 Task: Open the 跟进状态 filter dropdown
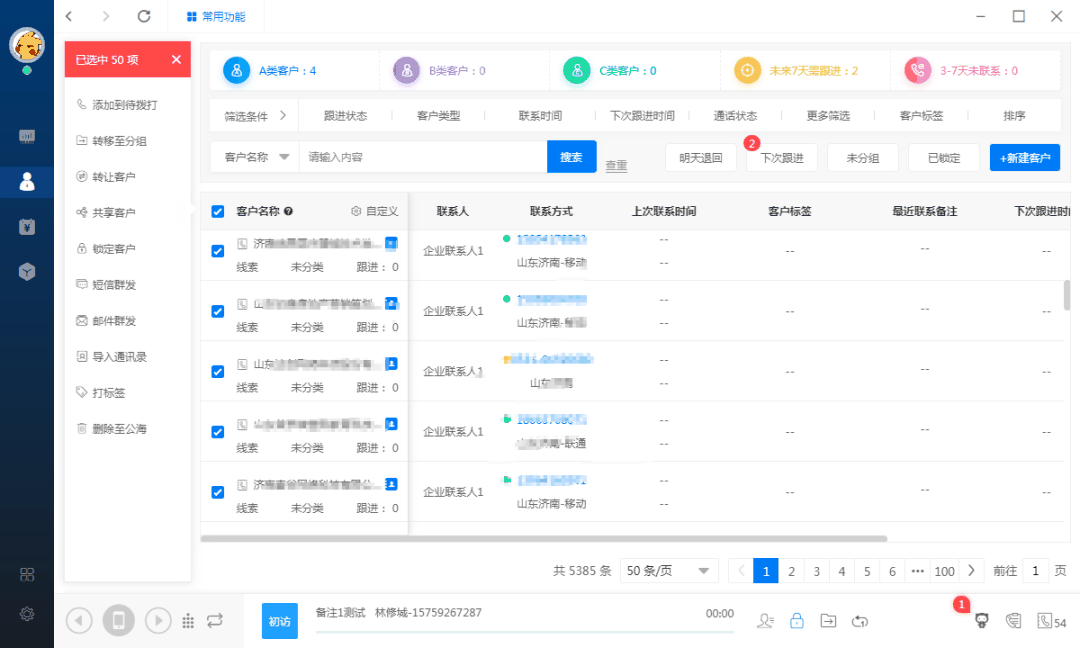coord(345,116)
